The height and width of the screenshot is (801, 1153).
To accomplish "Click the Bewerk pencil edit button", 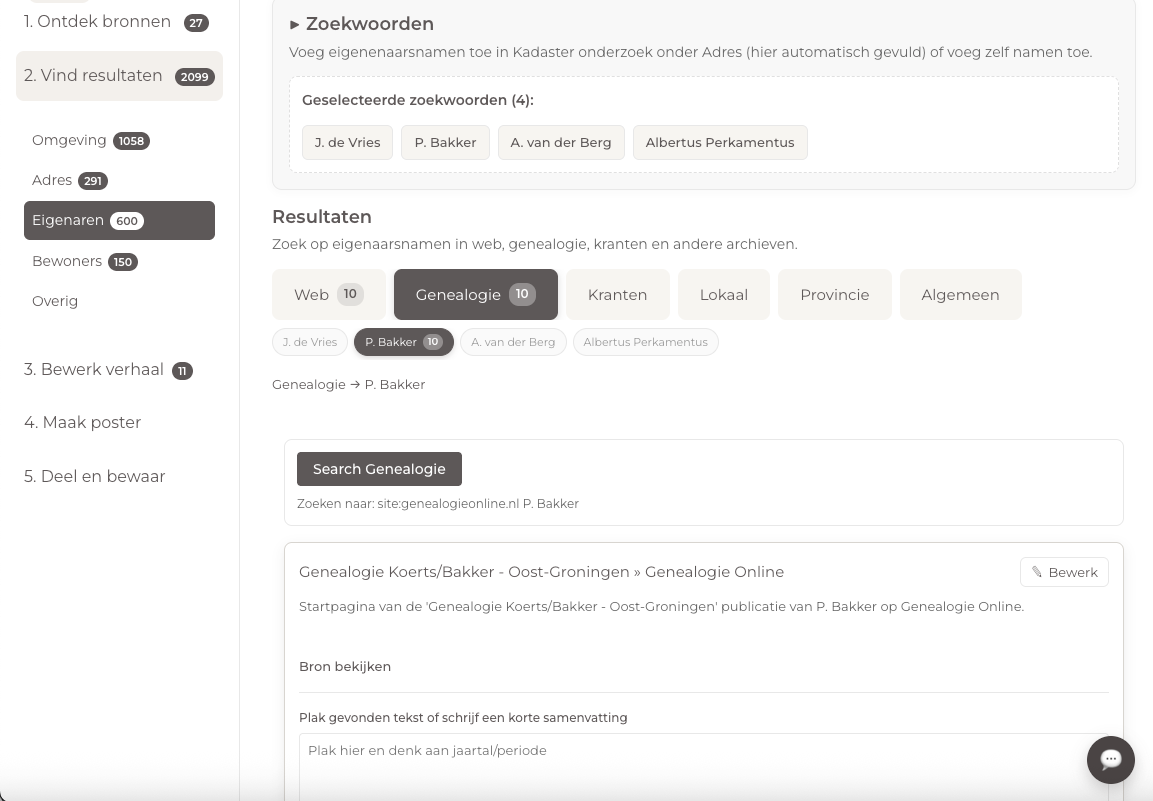I will point(1064,572).
